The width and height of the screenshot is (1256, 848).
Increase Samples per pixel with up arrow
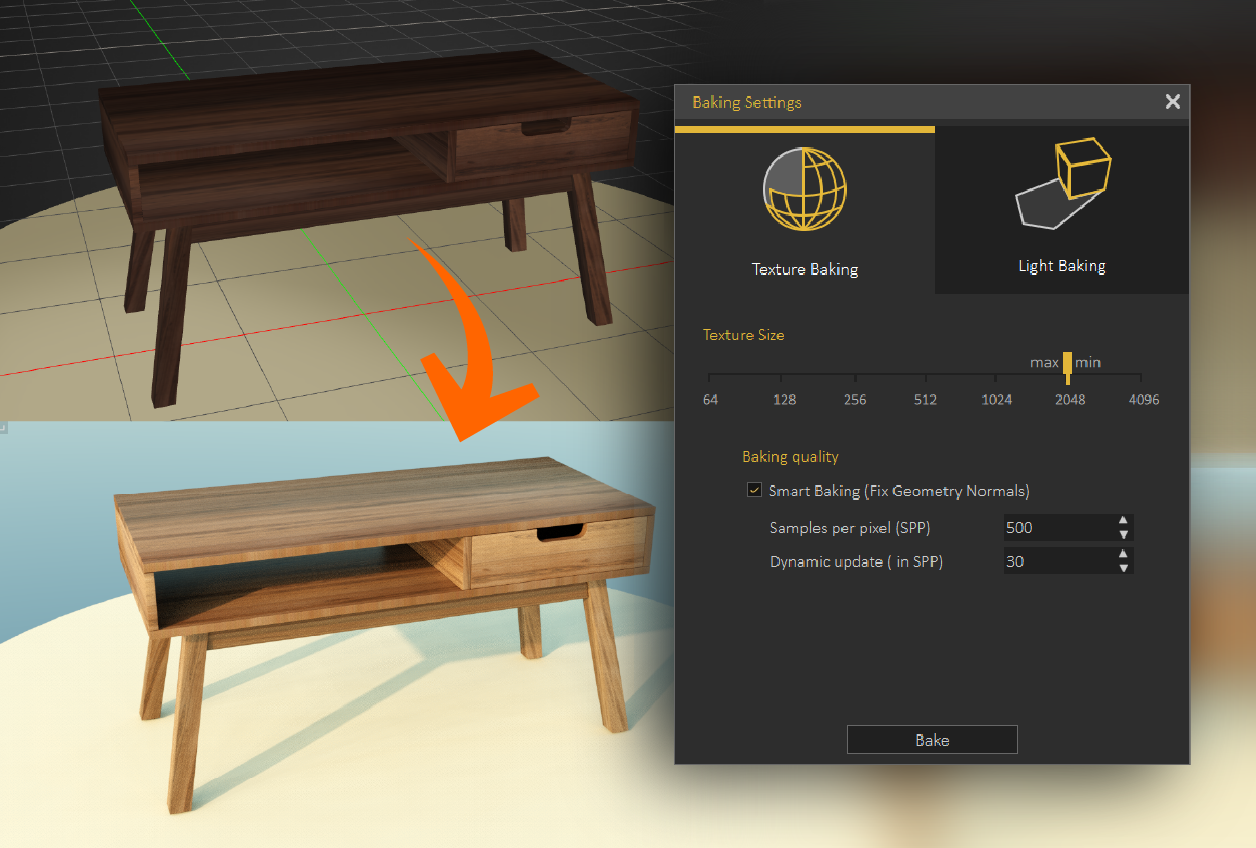tap(1124, 522)
